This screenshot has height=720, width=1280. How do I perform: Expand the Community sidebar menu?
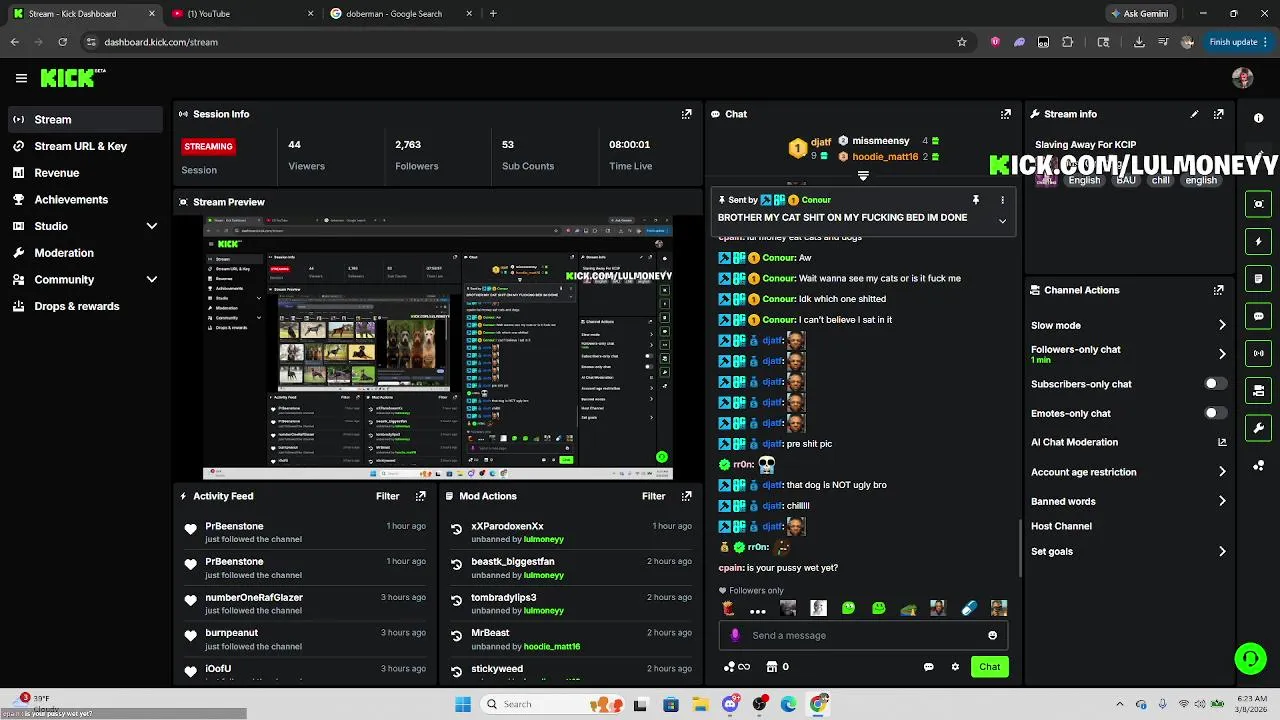pyautogui.click(x=152, y=280)
